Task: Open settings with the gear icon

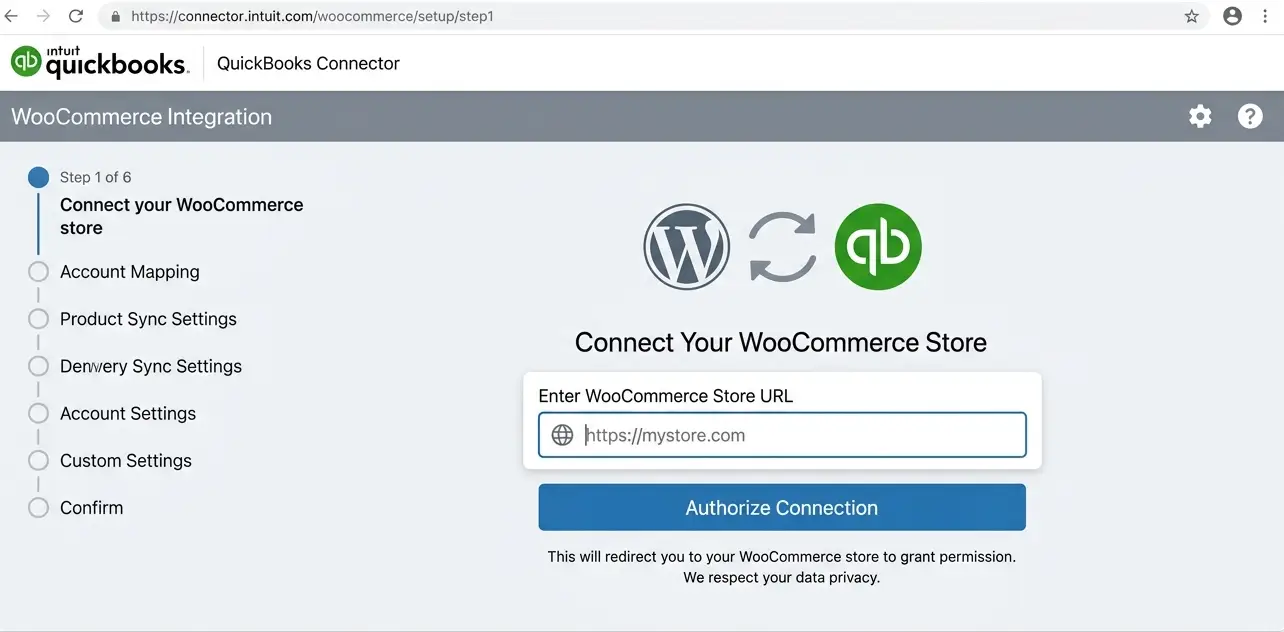Action: pyautogui.click(x=1200, y=116)
